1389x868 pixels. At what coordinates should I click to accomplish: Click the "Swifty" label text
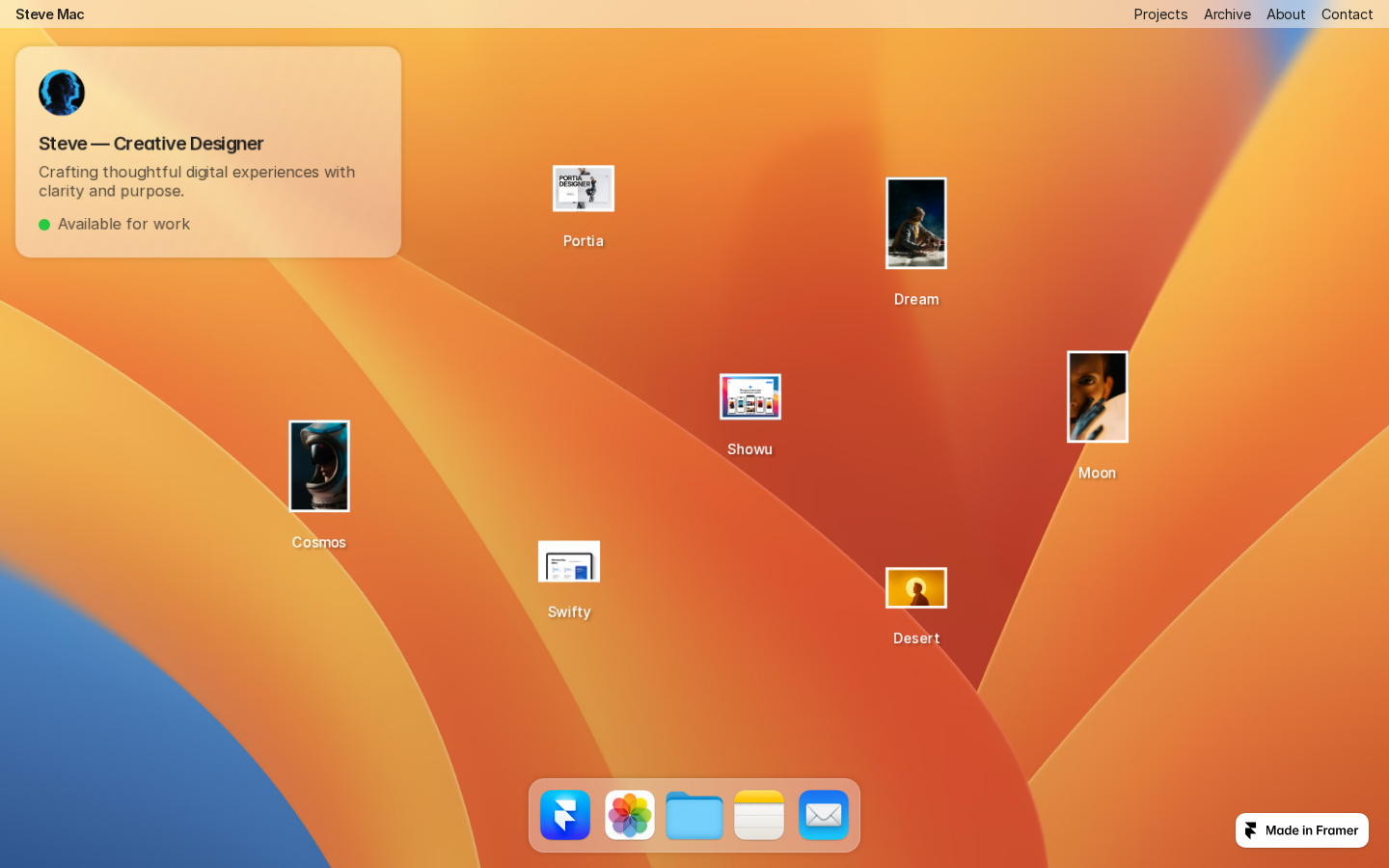[569, 612]
